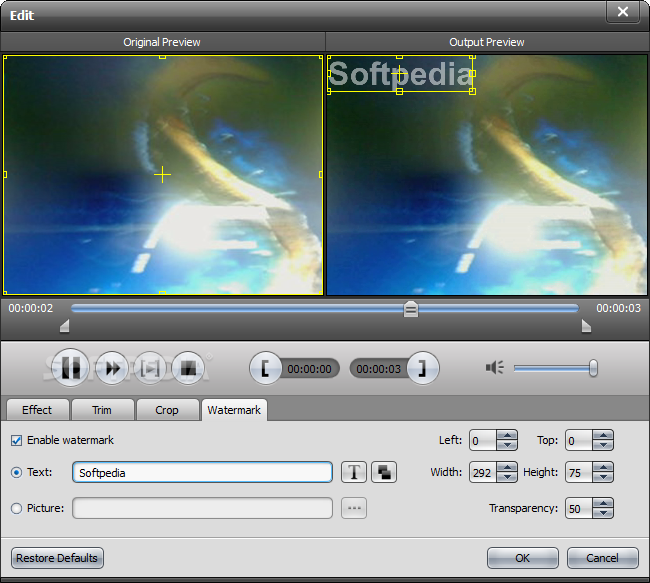Close the Edit dialog
The image size is (650, 583).
(623, 12)
